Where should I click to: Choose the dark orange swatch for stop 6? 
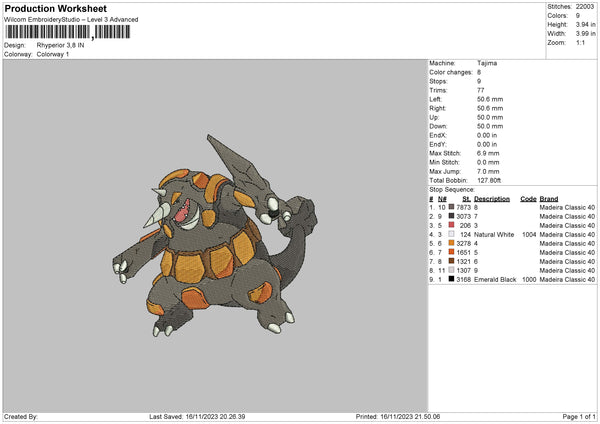click(453, 252)
